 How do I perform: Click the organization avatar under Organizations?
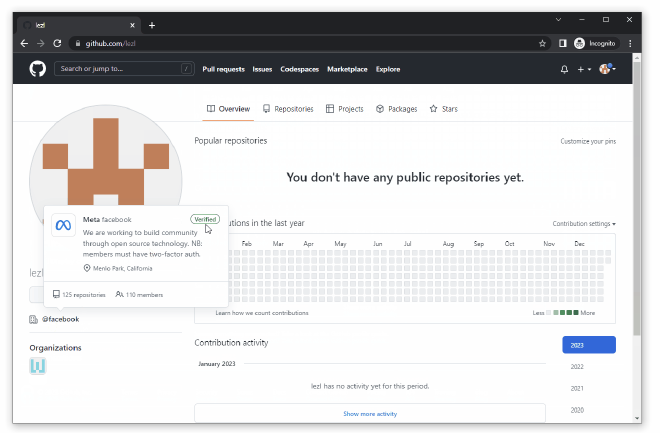pos(38,366)
